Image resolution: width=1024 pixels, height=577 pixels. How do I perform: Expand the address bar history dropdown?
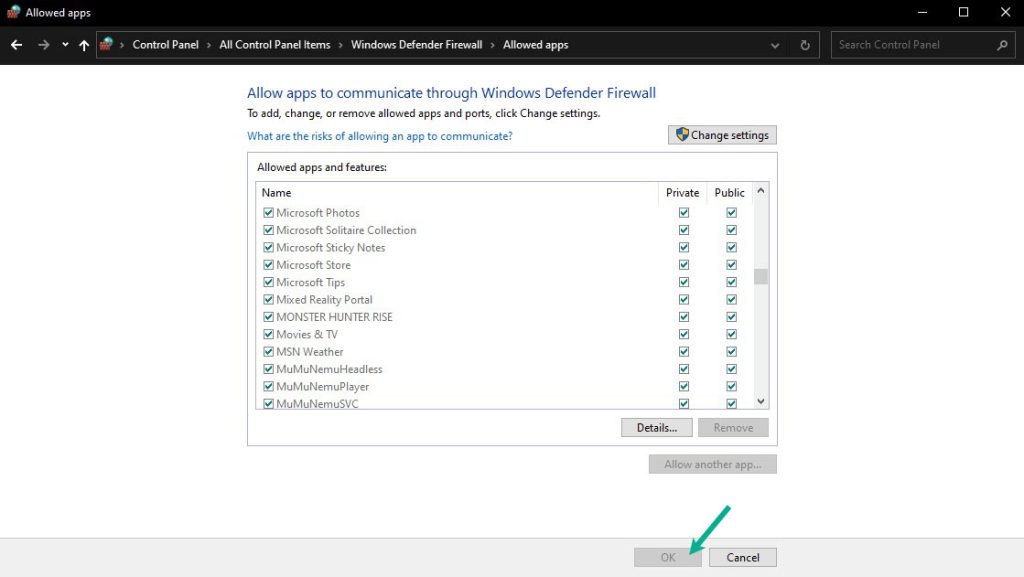pos(775,45)
